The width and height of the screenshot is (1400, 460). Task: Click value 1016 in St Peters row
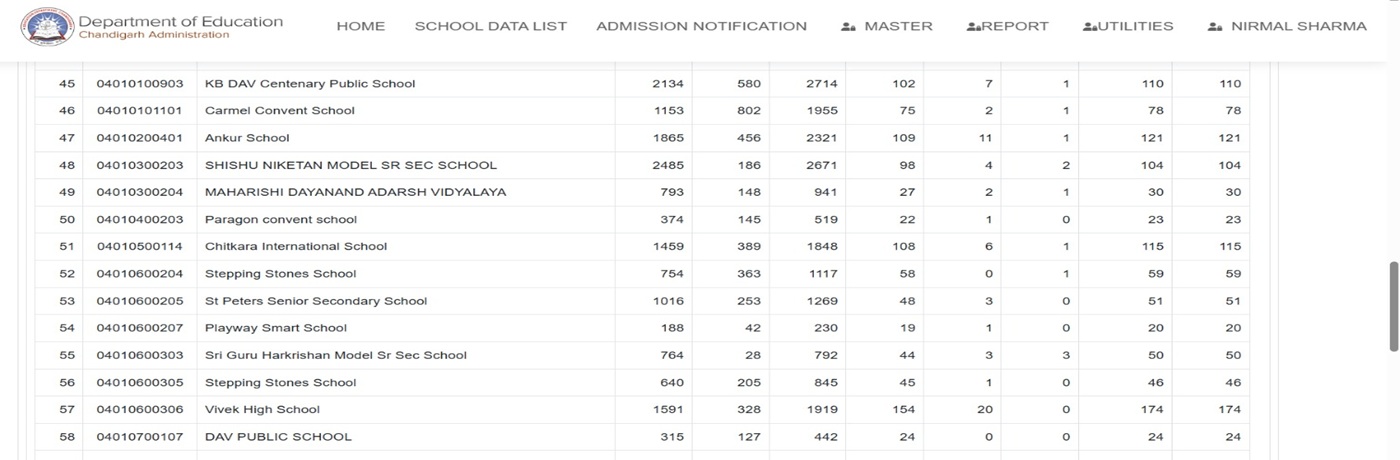pyautogui.click(x=668, y=301)
